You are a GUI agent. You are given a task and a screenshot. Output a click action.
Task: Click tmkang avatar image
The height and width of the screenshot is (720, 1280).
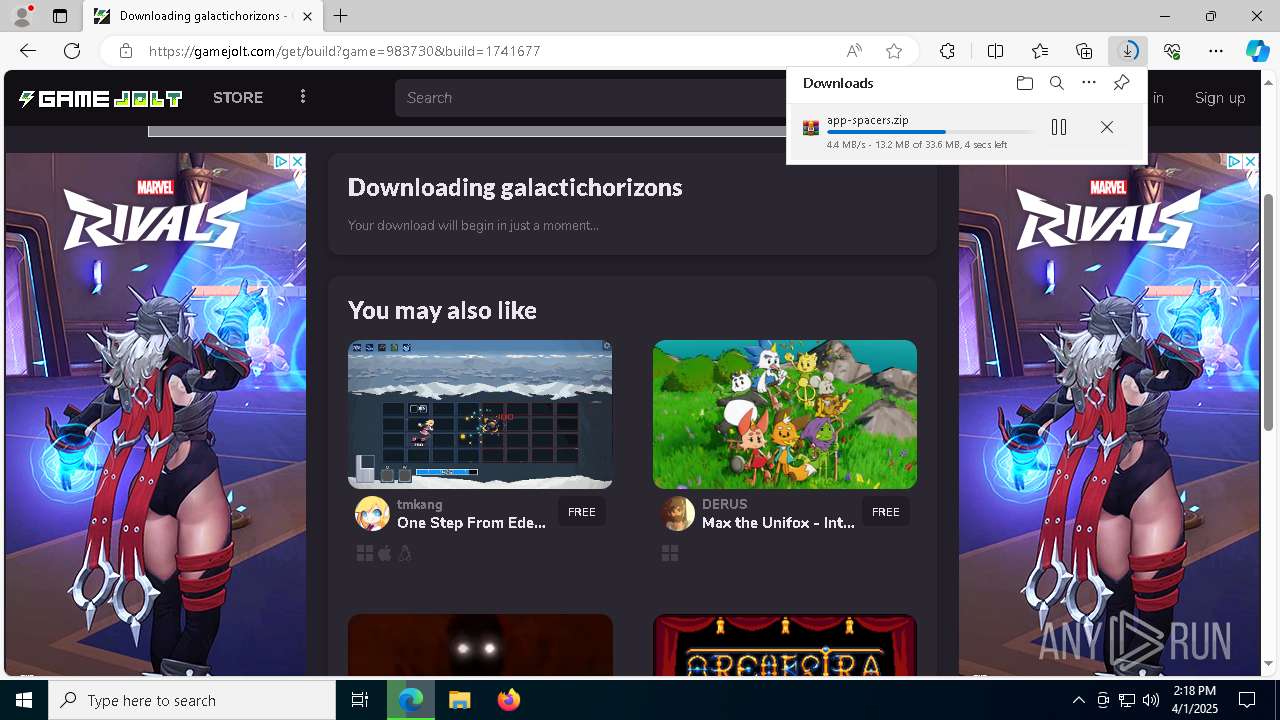372,513
